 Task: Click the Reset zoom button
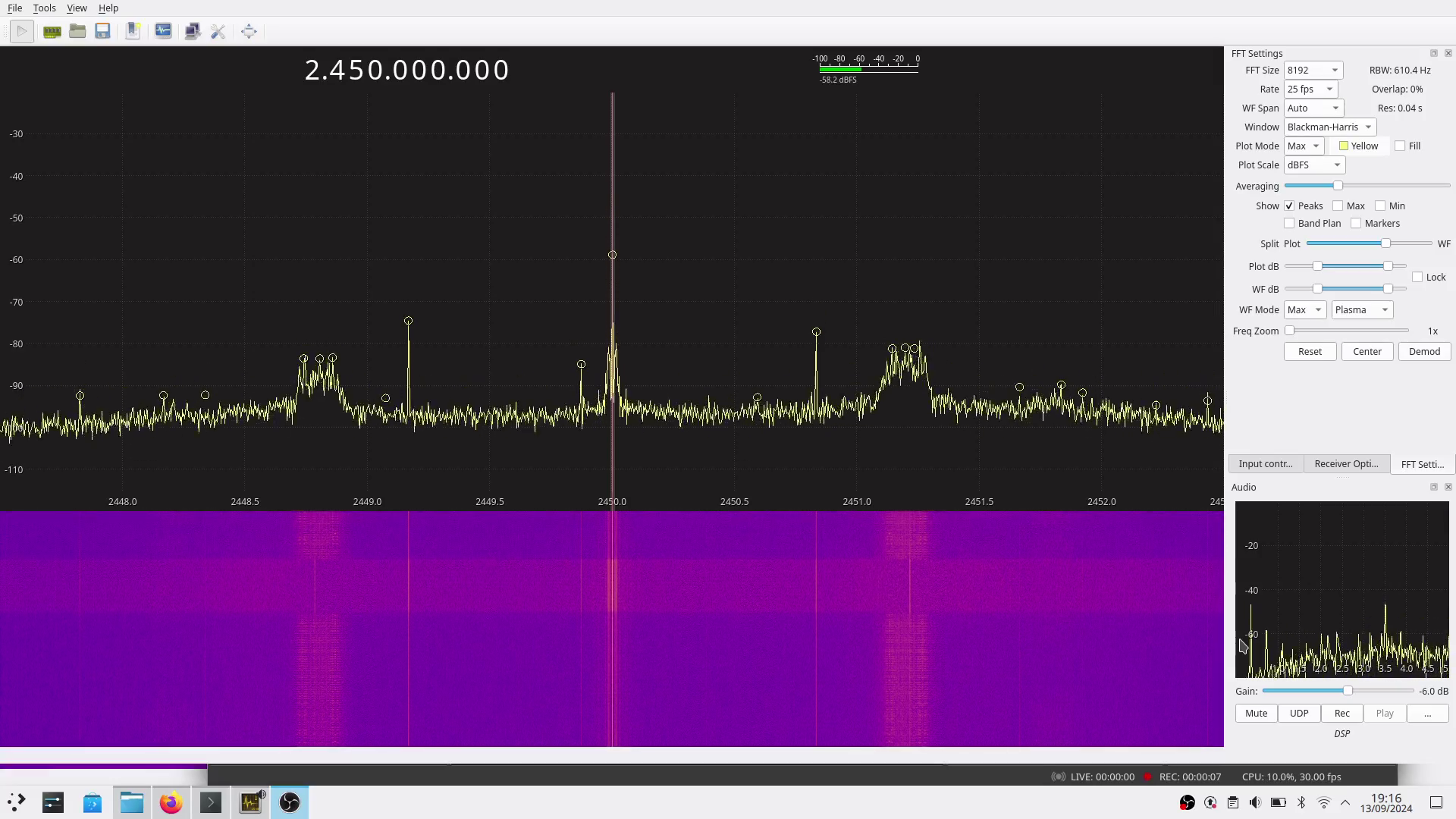pos(1310,352)
